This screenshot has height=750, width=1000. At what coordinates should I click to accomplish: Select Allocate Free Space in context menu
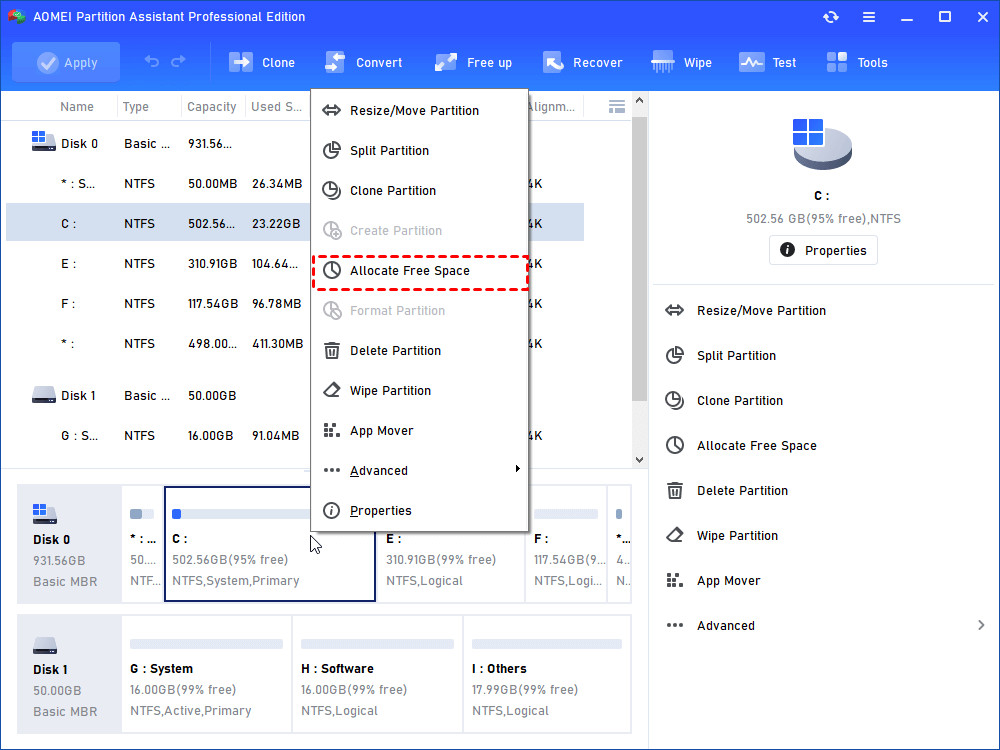coord(420,271)
